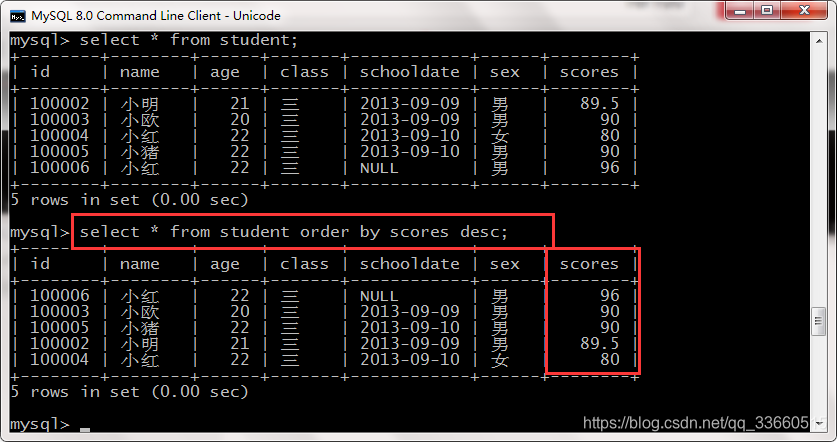The image size is (837, 442).
Task: Click id 100004 in first query result
Action: [x=59, y=135]
